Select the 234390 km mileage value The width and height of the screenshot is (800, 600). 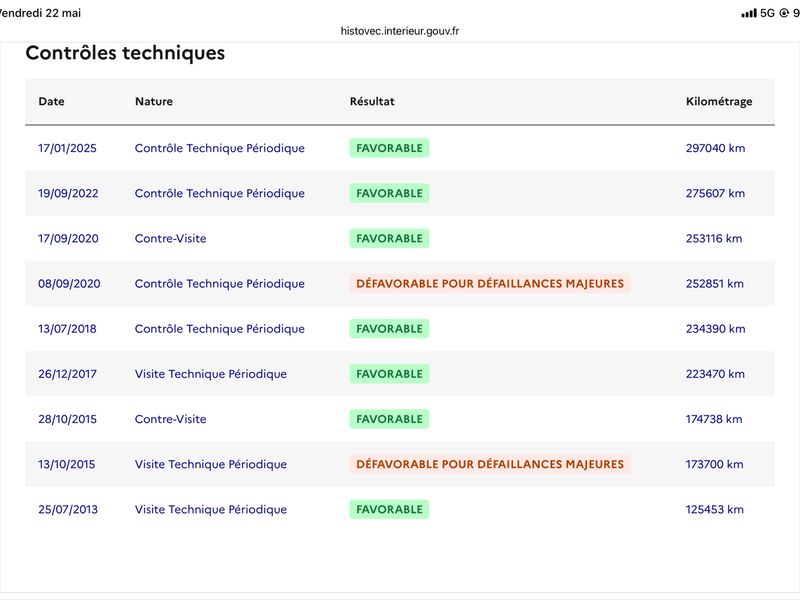pos(715,329)
